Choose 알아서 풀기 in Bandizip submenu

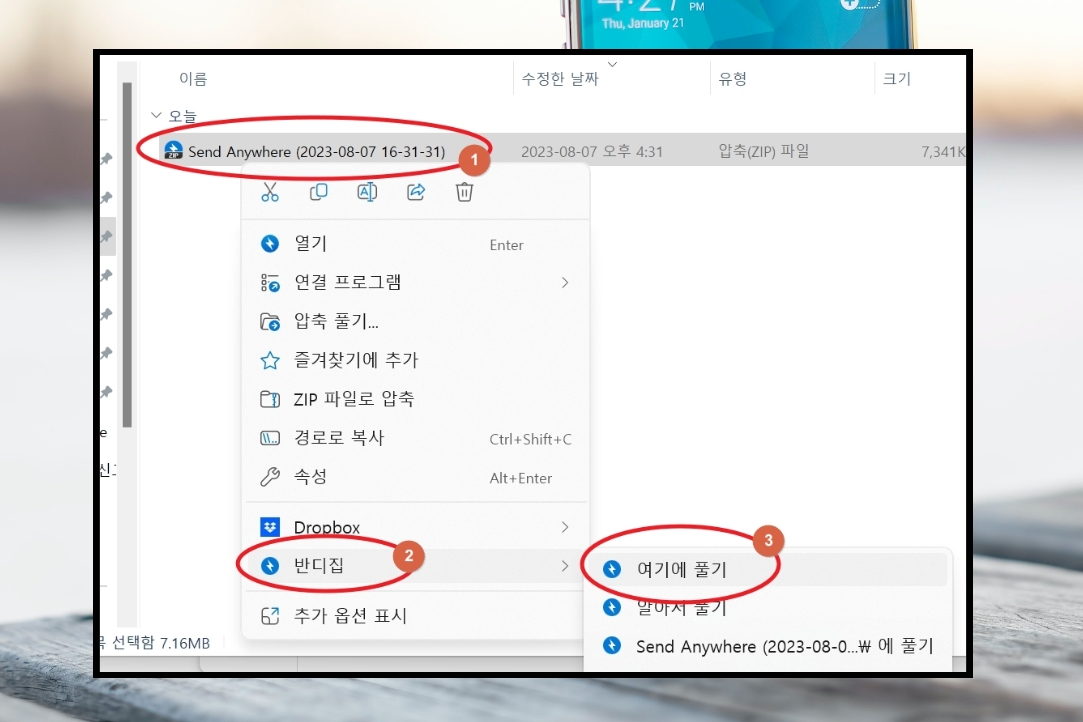(768, 607)
